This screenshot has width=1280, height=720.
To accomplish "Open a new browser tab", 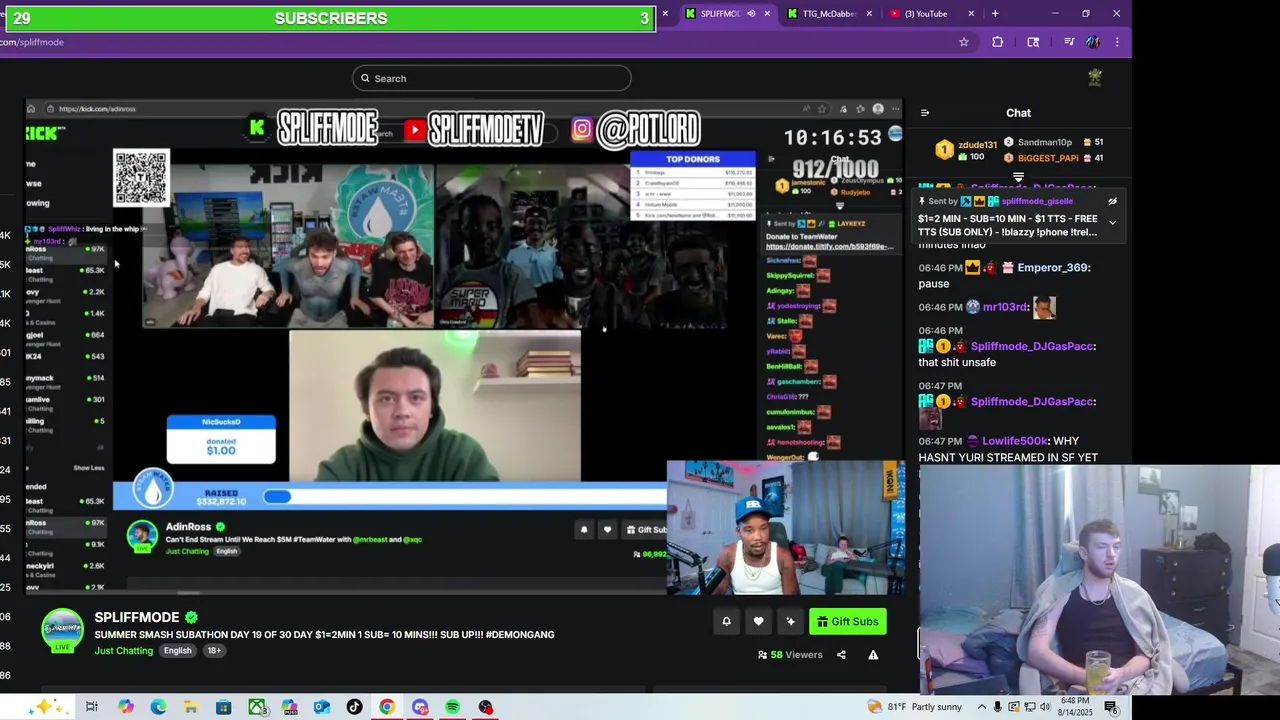I will click(x=995, y=14).
